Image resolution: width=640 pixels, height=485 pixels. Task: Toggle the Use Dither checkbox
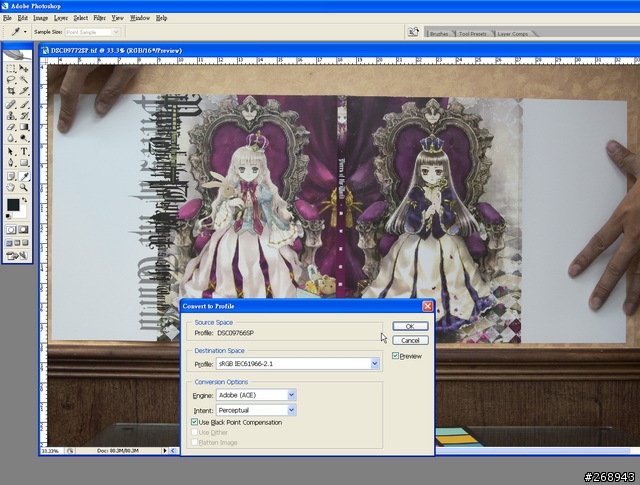(194, 432)
